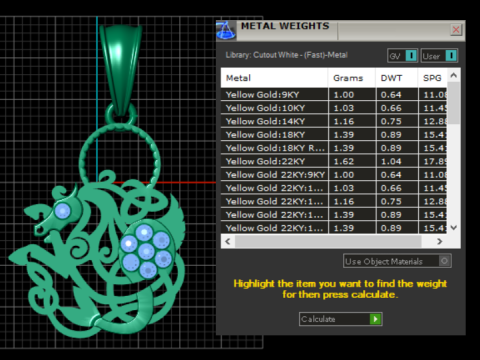The width and height of the screenshot is (480, 360).
Task: Sort by the Metal column header
Action: 274,78
